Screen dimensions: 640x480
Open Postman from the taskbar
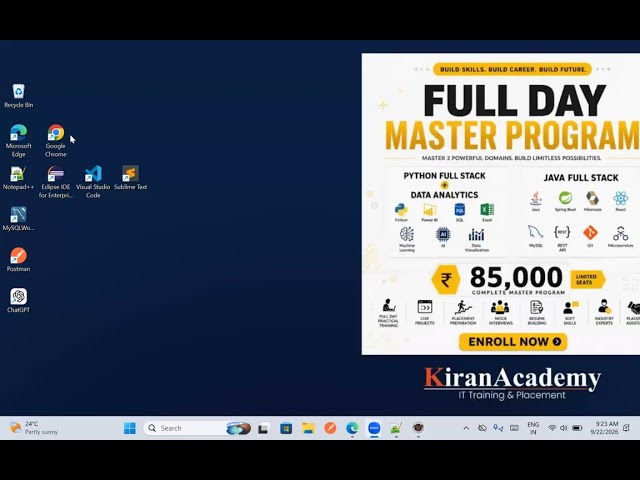click(330, 428)
